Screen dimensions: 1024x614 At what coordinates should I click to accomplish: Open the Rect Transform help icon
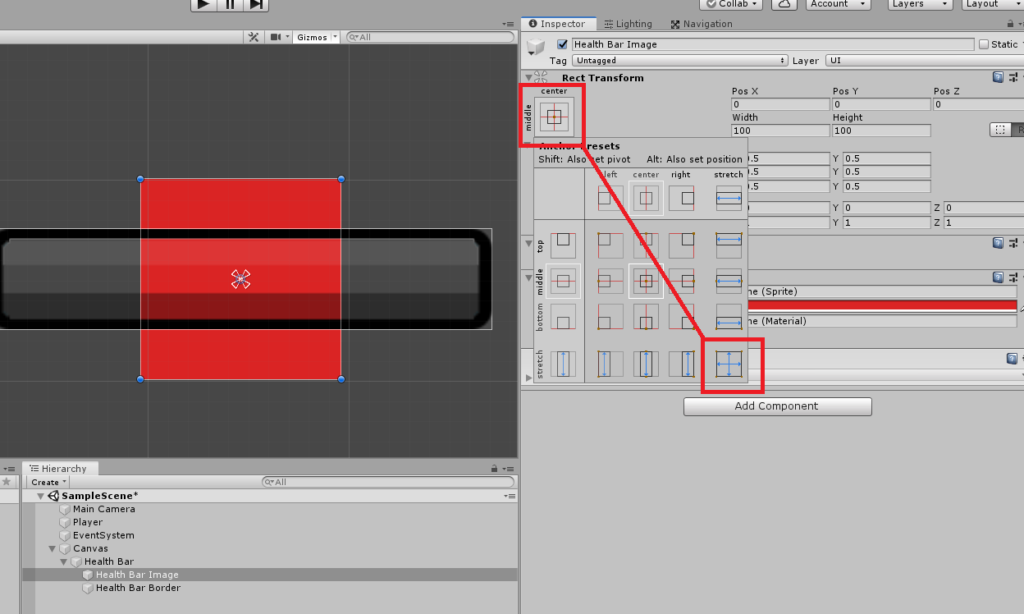tap(997, 77)
